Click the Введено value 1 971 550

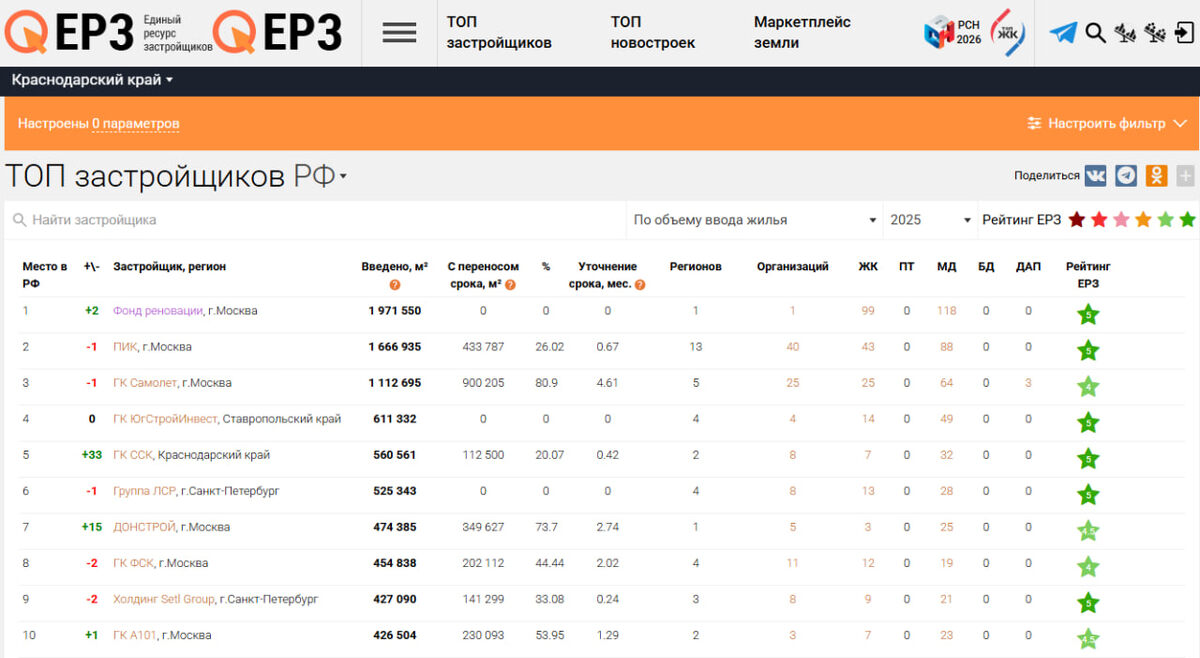click(x=395, y=311)
